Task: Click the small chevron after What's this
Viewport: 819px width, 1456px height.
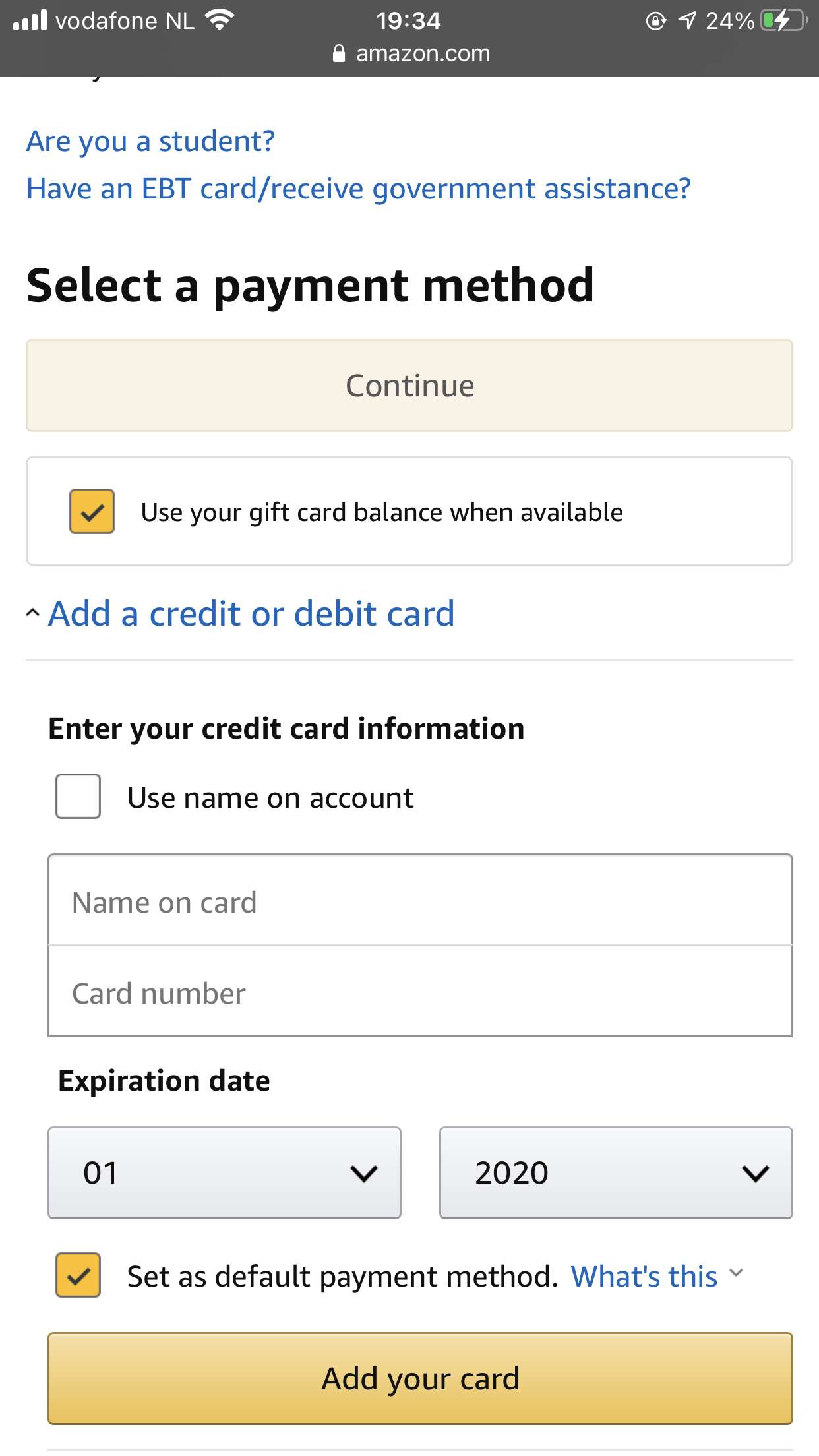Action: point(737,1273)
